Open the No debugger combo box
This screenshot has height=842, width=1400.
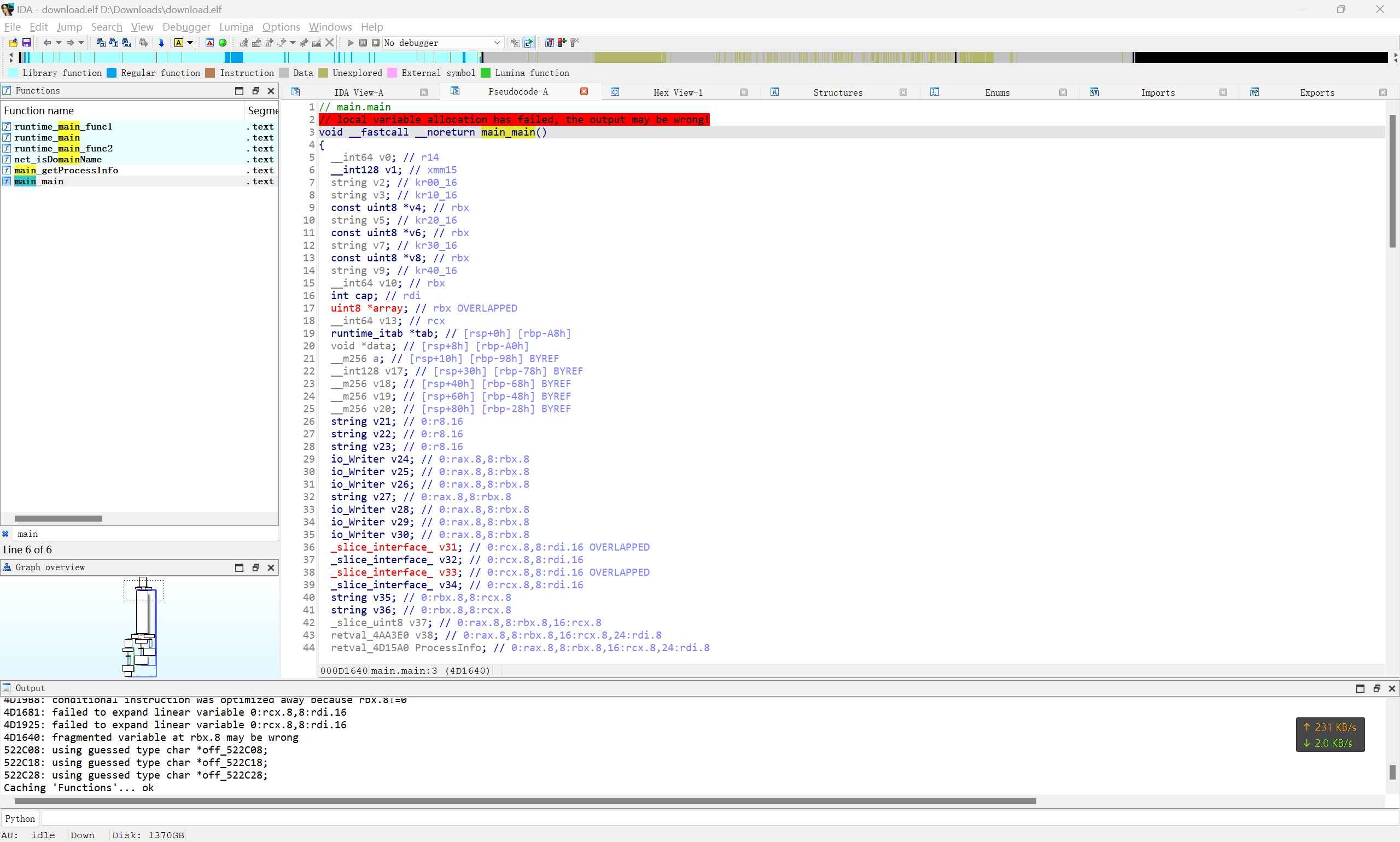click(x=442, y=43)
